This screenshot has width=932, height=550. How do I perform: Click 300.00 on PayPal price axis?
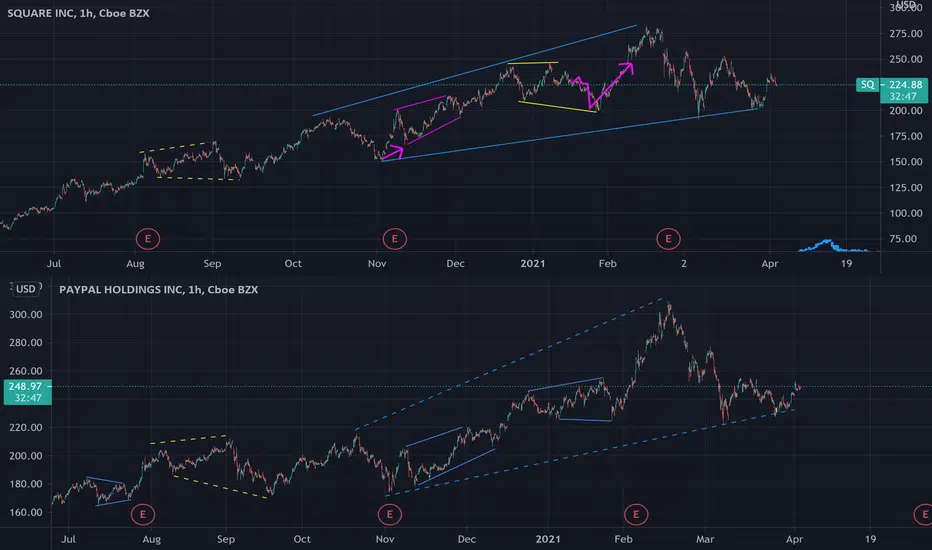click(26, 315)
